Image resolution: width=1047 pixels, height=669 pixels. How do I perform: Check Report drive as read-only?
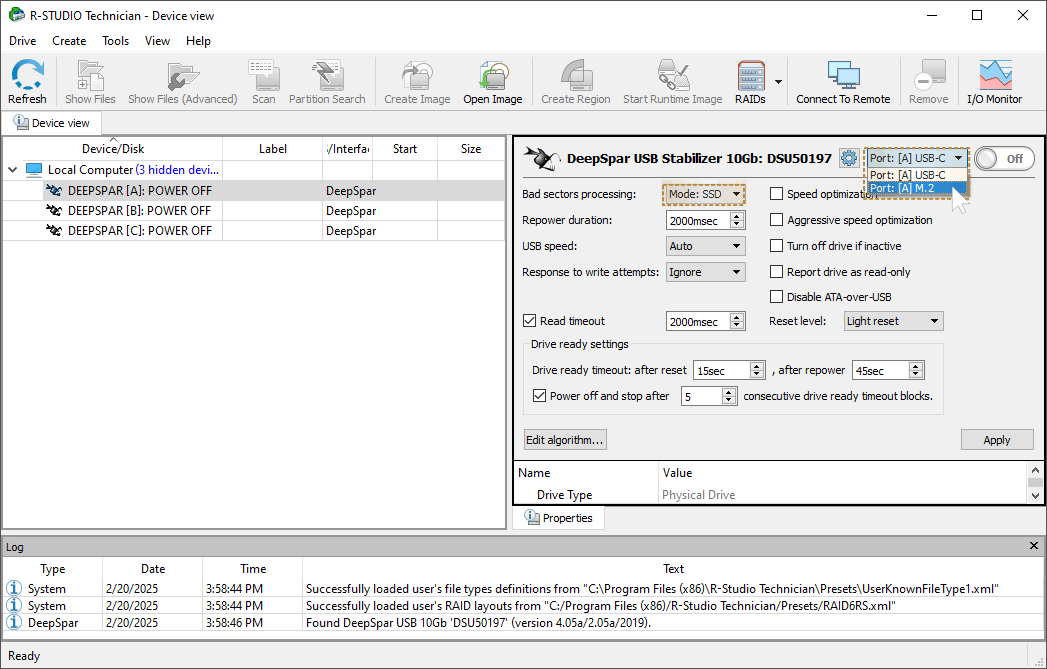pos(777,272)
